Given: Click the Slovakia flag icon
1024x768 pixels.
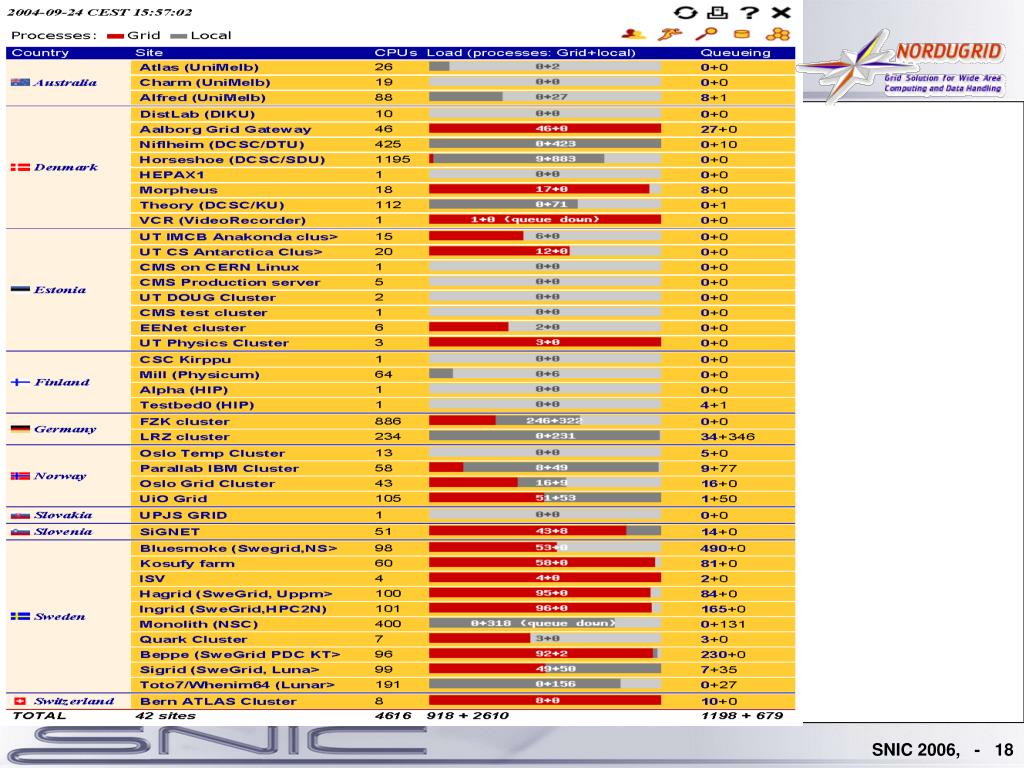Looking at the screenshot, I should [x=20, y=515].
